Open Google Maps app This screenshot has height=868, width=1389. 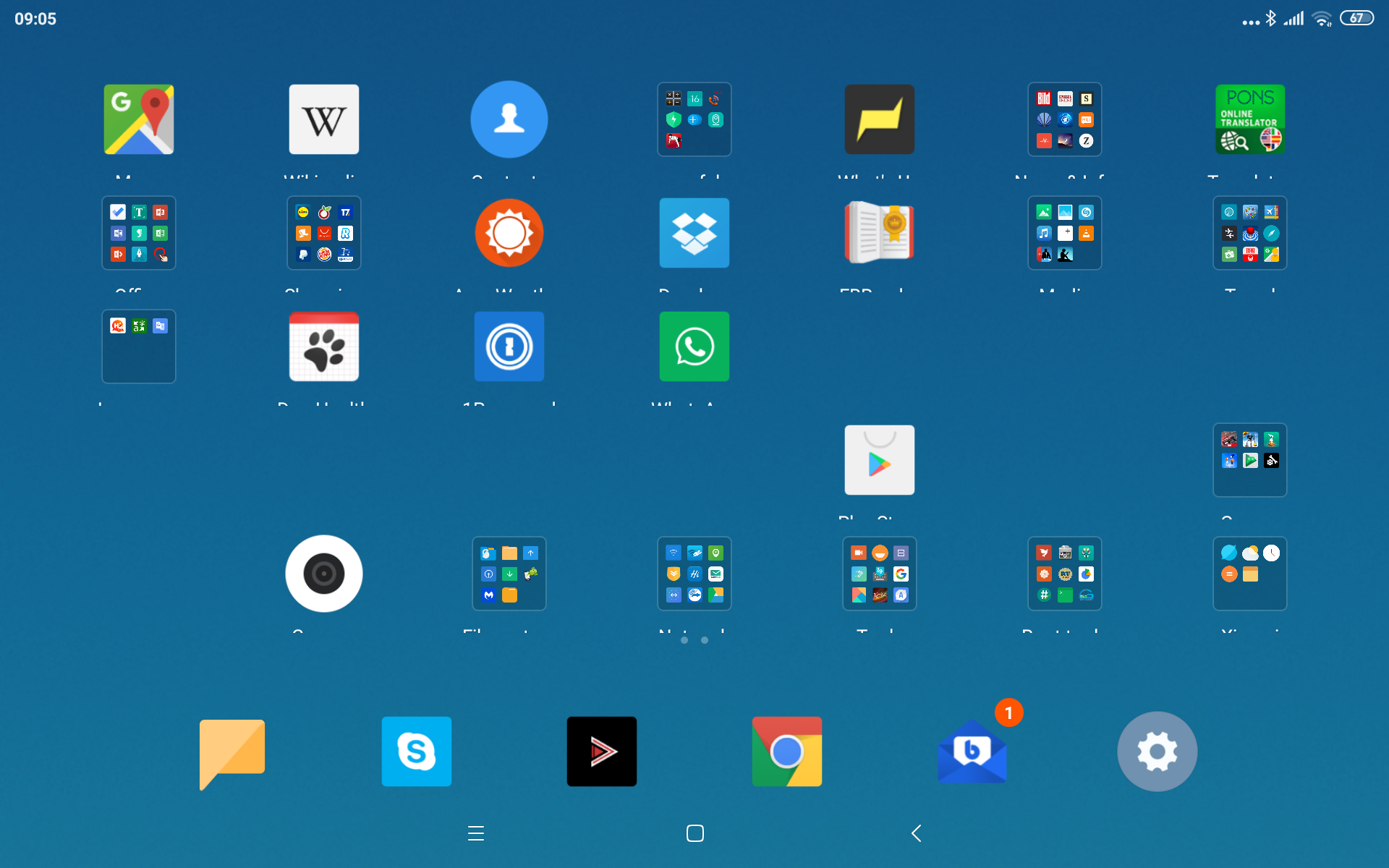139,119
